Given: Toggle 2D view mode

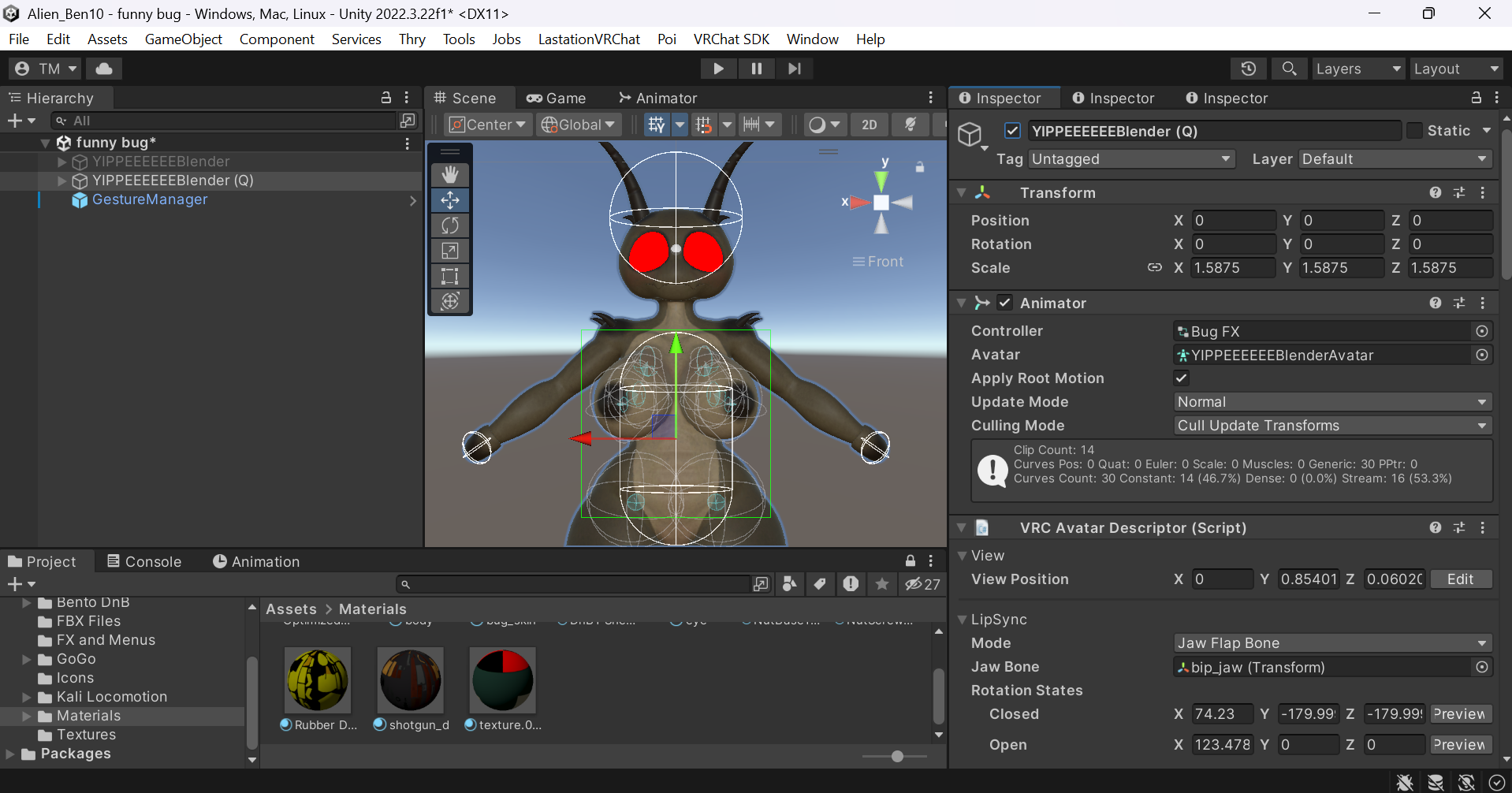Looking at the screenshot, I should (x=869, y=125).
